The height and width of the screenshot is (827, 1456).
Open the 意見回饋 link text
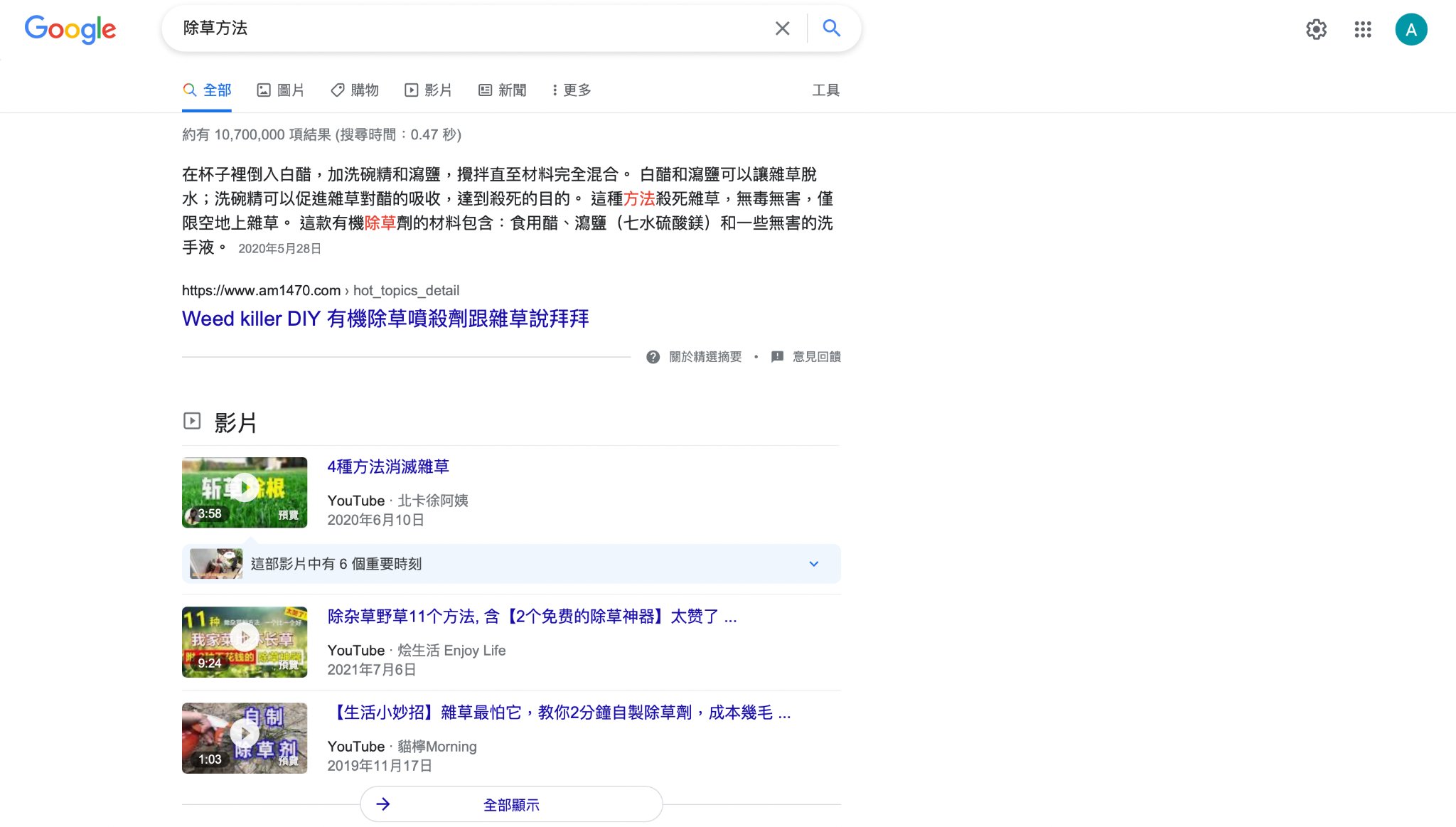tap(817, 357)
